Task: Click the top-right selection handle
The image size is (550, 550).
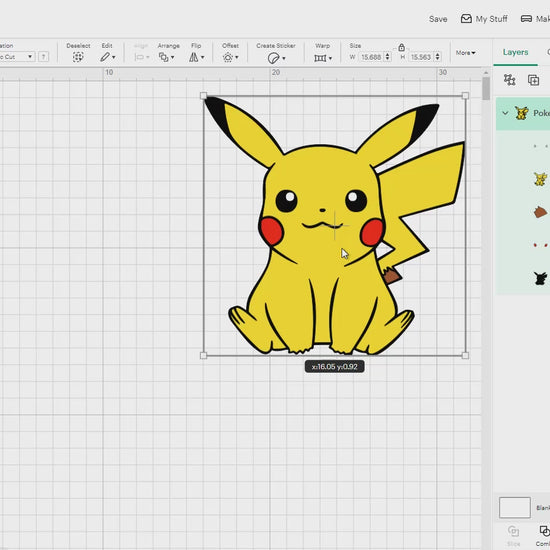Action: pyautogui.click(x=465, y=96)
